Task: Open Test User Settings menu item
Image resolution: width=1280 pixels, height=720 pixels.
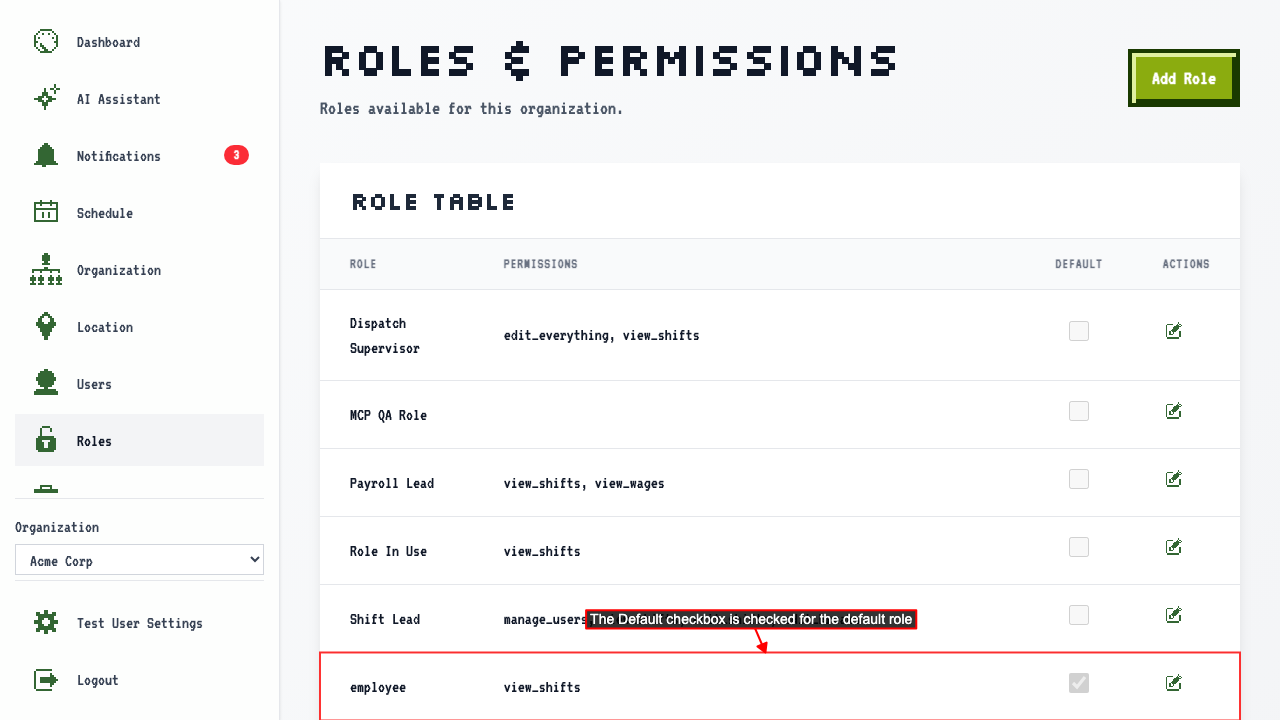Action: click(139, 622)
